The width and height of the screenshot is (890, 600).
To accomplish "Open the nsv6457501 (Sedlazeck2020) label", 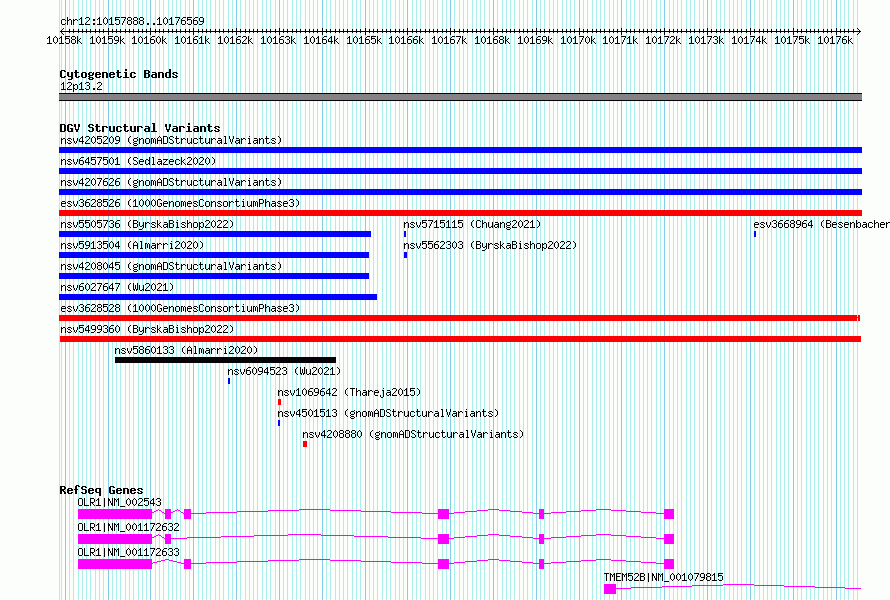I will tap(138, 161).
